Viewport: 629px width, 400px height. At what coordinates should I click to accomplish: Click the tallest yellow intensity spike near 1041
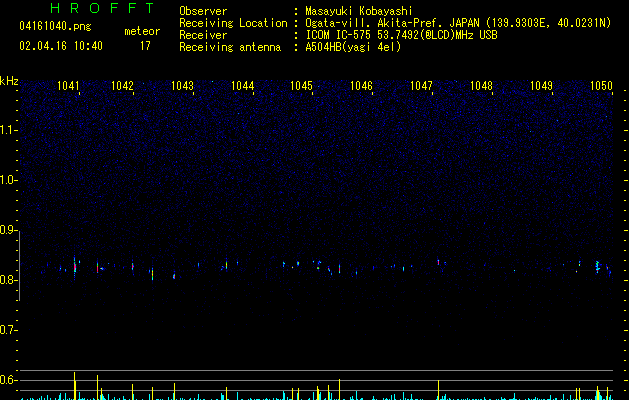tap(74, 386)
